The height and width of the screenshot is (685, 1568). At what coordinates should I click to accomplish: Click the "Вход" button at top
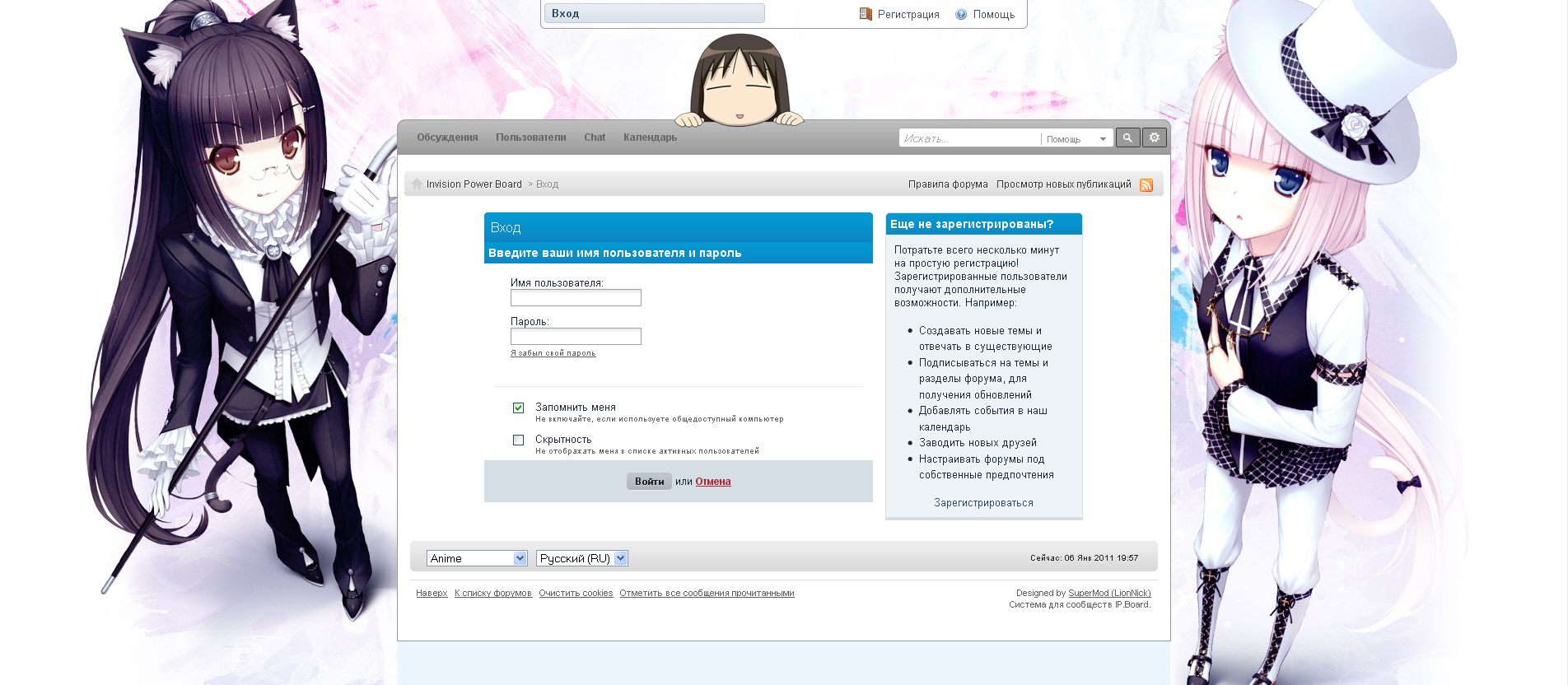click(655, 13)
